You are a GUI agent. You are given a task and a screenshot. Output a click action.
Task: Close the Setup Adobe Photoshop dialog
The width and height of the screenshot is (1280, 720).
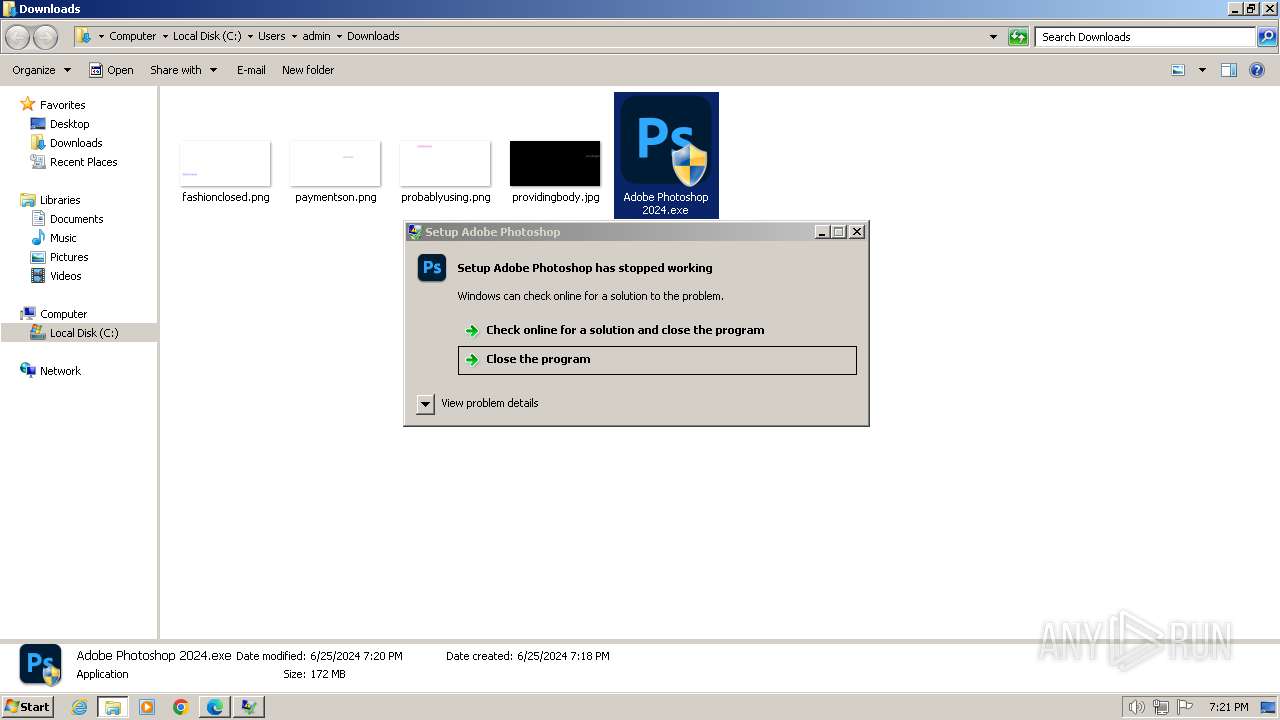point(857,232)
